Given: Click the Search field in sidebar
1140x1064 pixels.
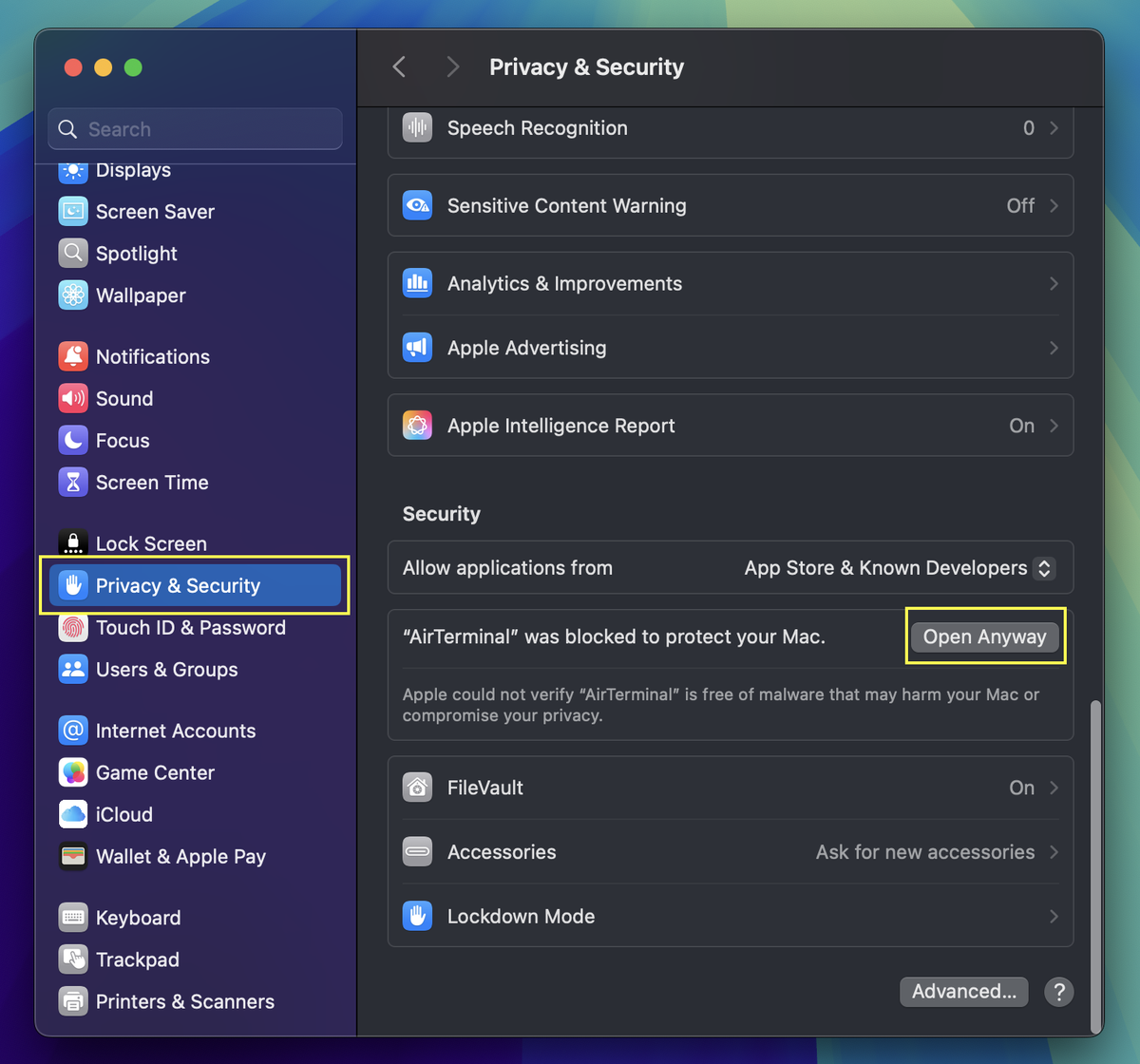Looking at the screenshot, I should [x=195, y=128].
